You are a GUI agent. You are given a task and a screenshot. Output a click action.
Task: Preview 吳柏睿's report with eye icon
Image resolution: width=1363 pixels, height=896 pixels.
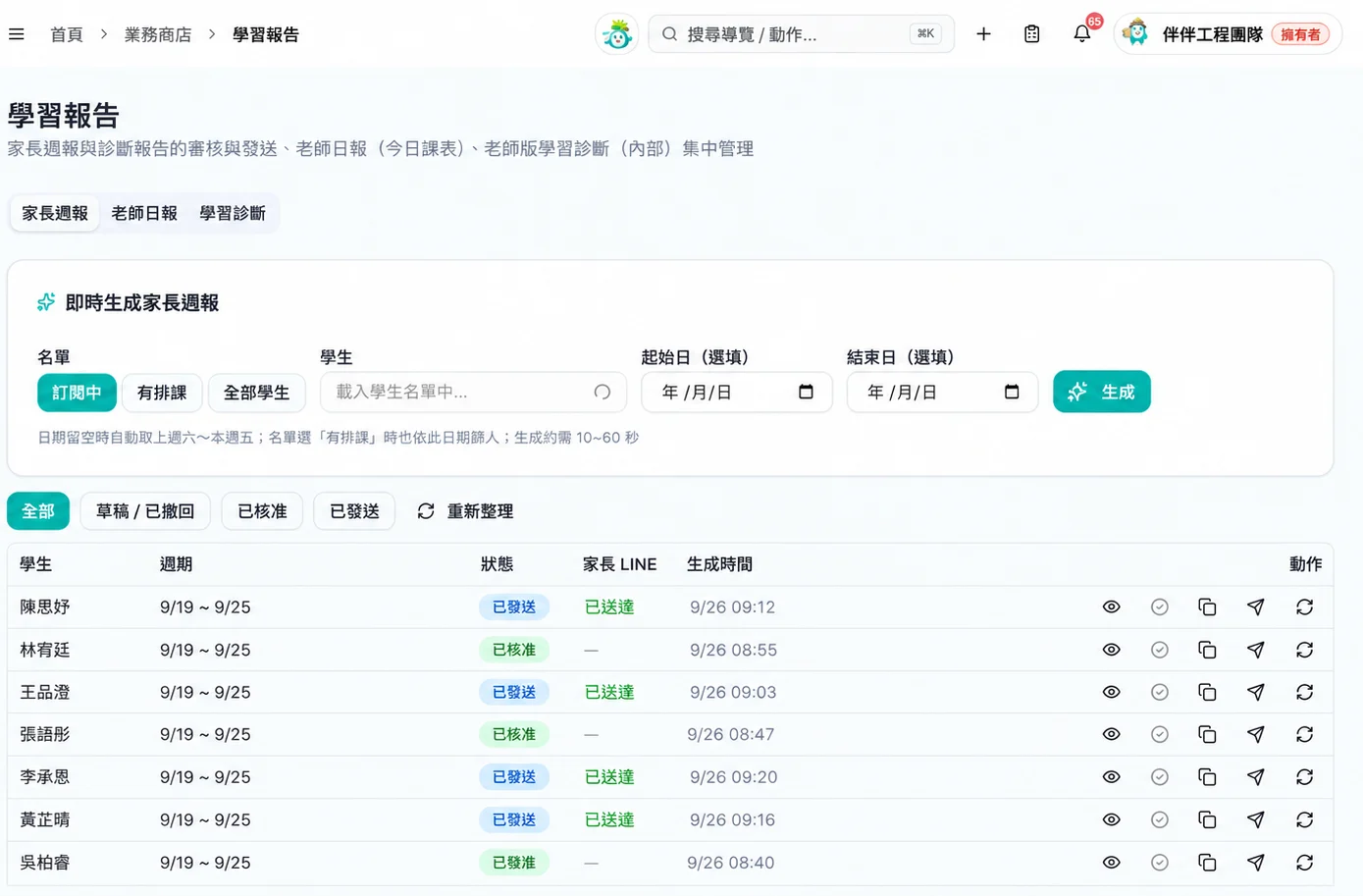point(1111,863)
